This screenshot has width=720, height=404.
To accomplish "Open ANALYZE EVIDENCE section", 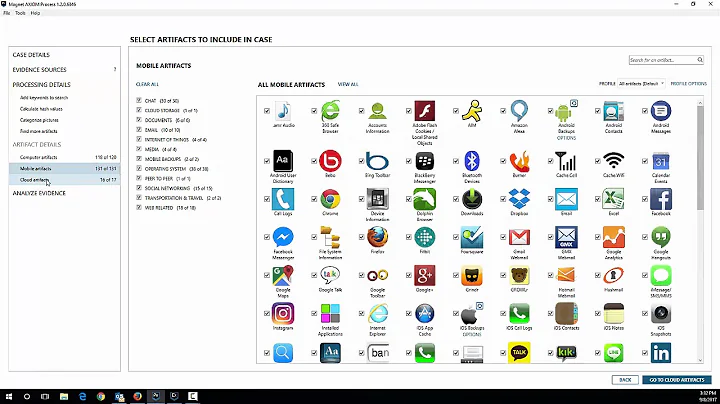I will click(39, 193).
